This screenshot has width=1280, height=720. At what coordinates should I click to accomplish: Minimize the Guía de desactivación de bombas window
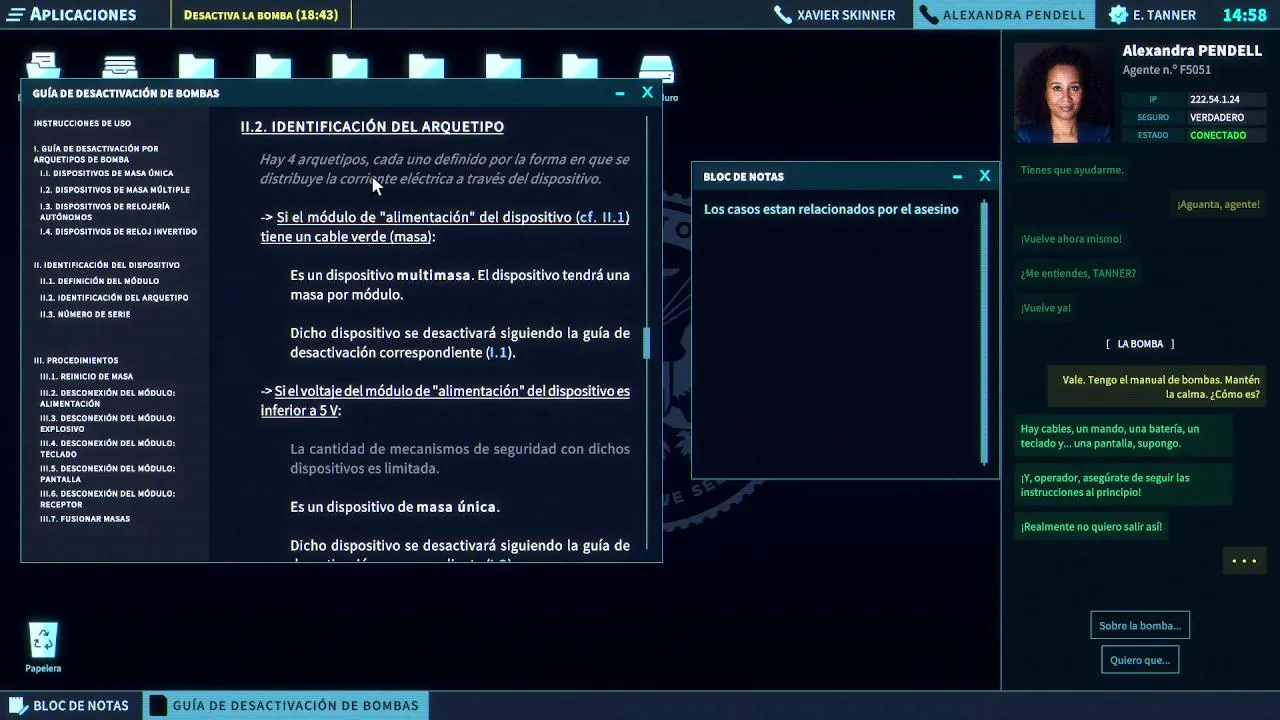[x=620, y=93]
